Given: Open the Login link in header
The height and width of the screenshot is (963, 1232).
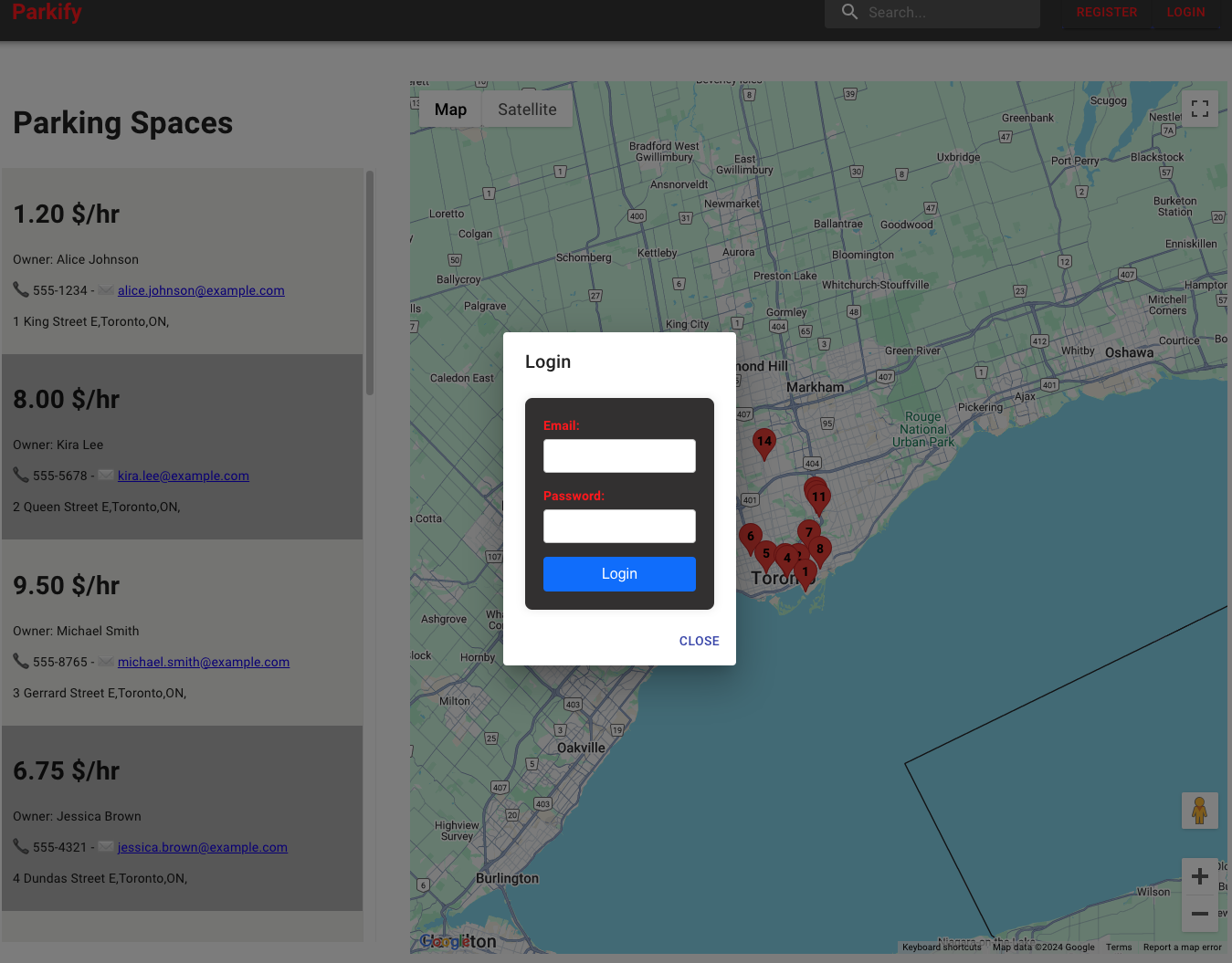Looking at the screenshot, I should 1185,13.
